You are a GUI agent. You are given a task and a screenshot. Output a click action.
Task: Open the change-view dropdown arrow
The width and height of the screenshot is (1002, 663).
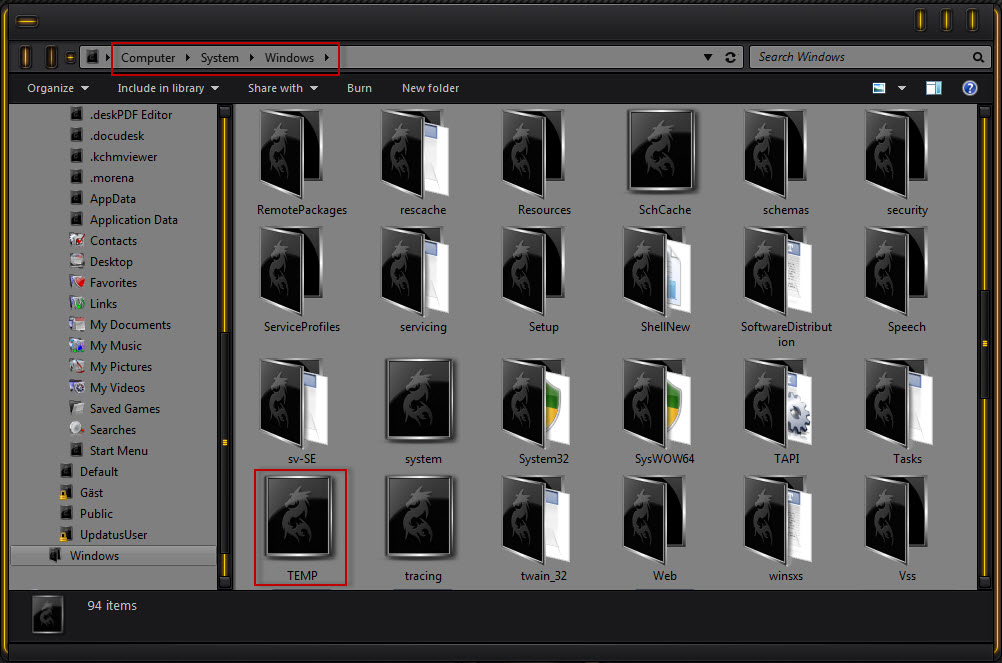coord(902,88)
